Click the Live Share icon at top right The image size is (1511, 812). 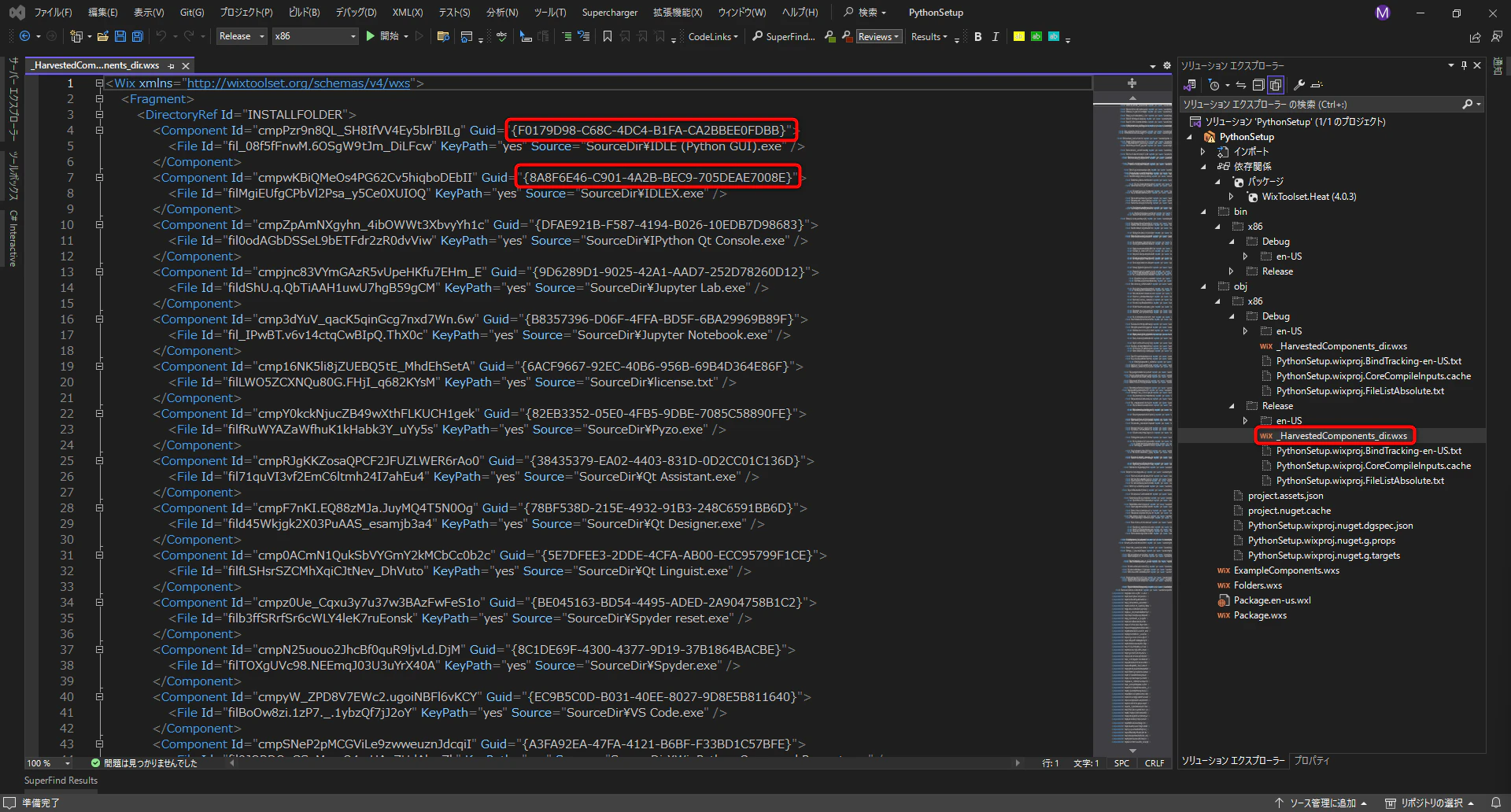click(1475, 37)
